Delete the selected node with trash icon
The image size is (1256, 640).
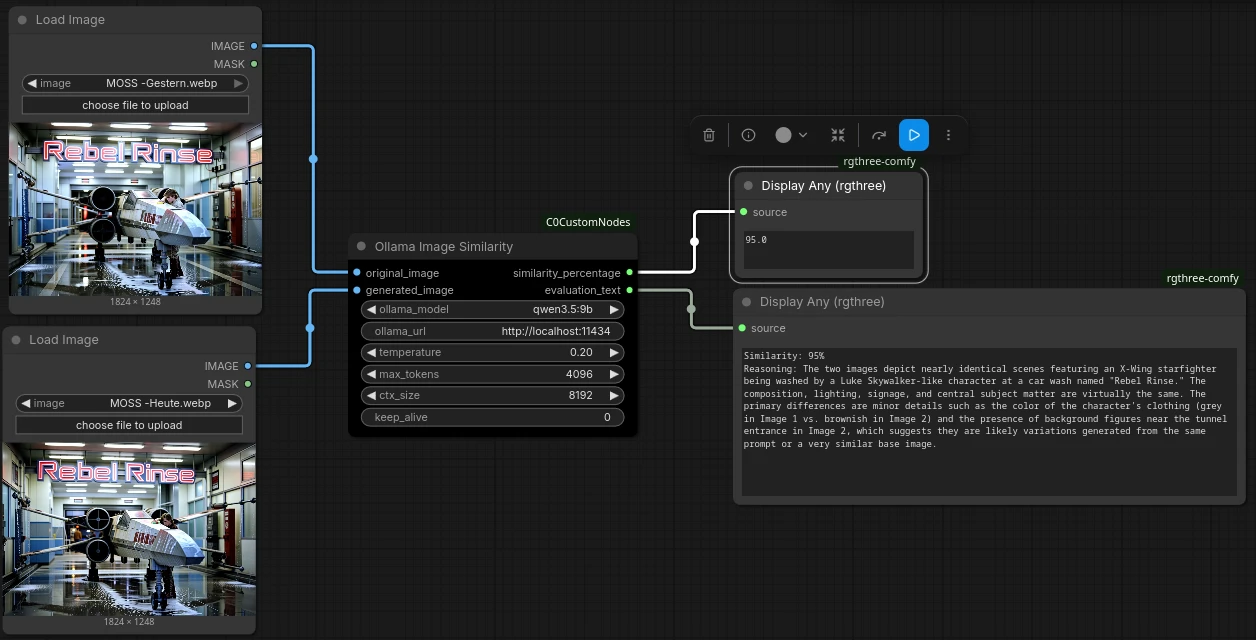tap(709, 135)
